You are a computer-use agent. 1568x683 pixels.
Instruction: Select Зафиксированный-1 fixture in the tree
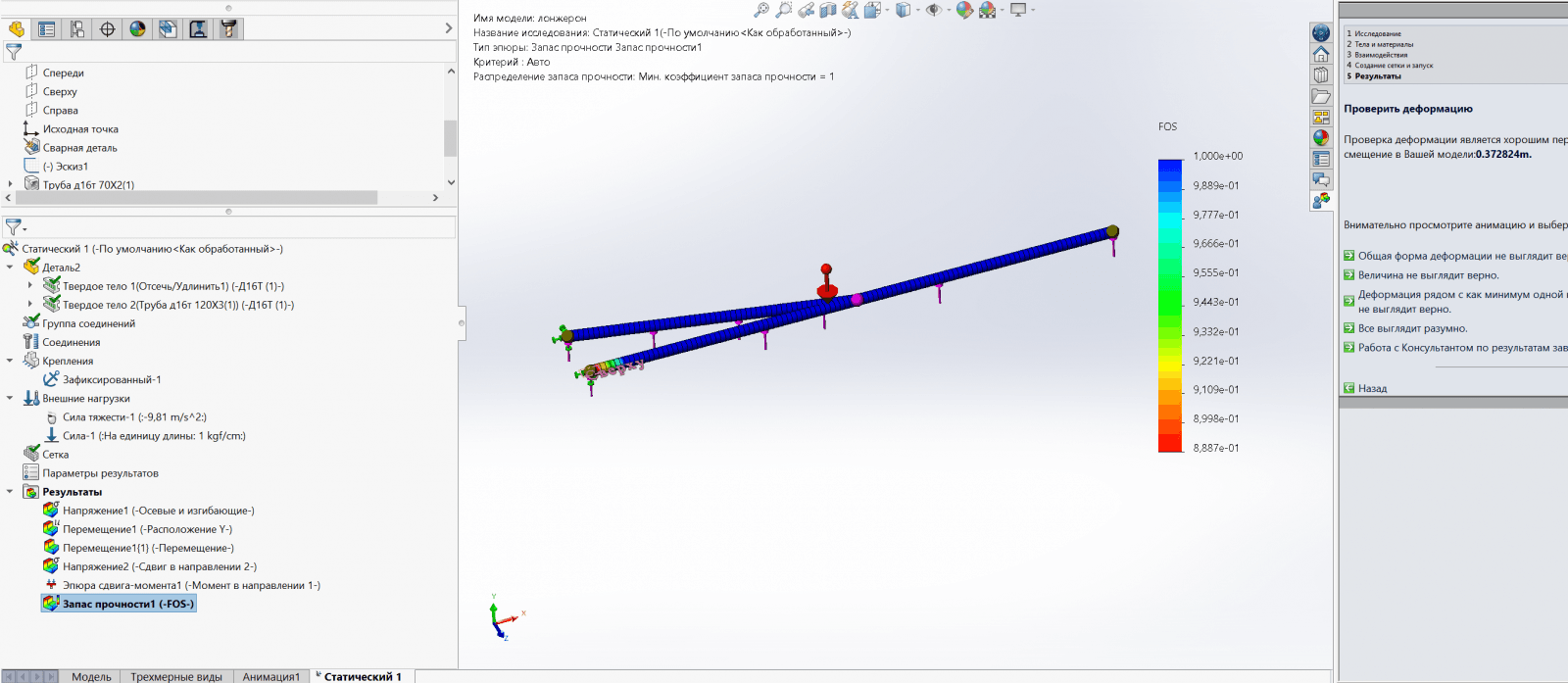coord(112,380)
